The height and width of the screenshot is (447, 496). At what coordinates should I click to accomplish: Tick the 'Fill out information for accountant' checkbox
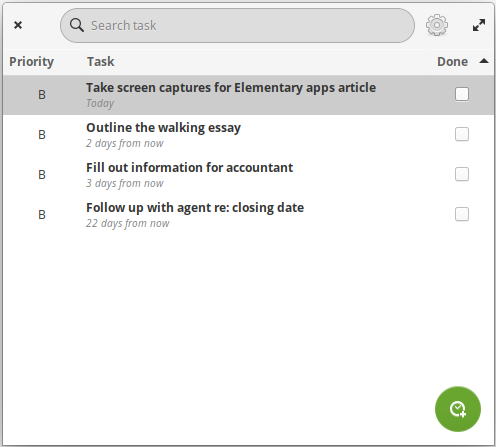pos(462,174)
